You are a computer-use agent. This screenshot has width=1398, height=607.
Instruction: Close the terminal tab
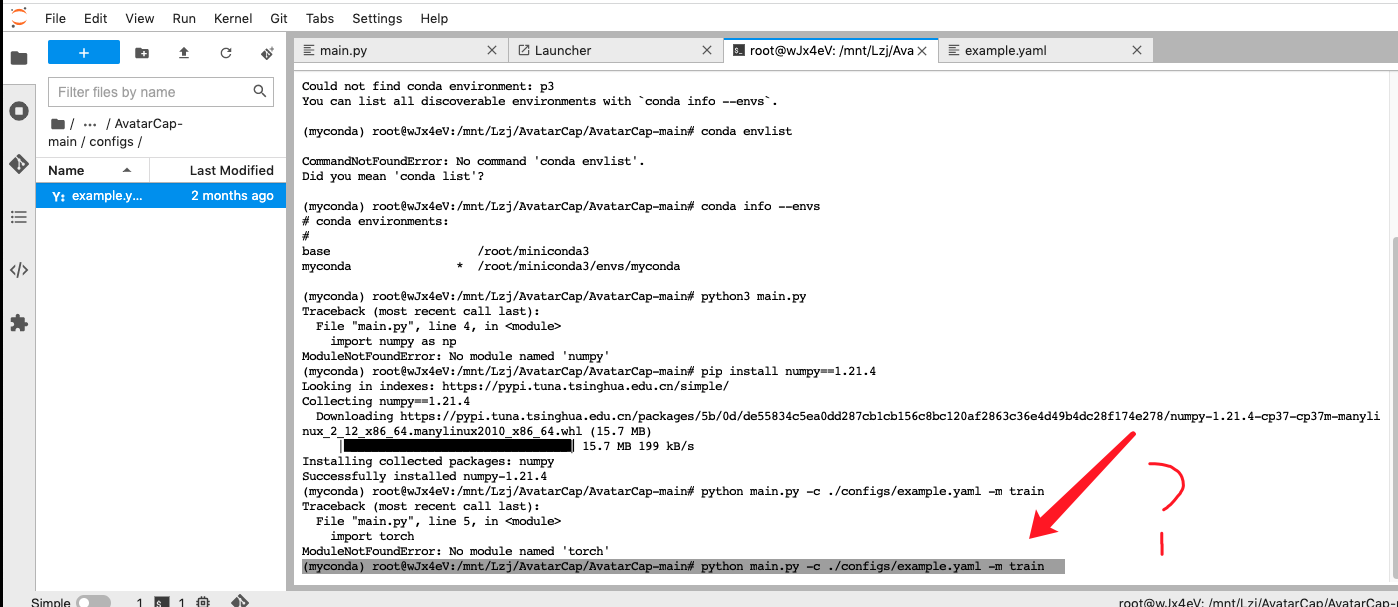point(922,50)
